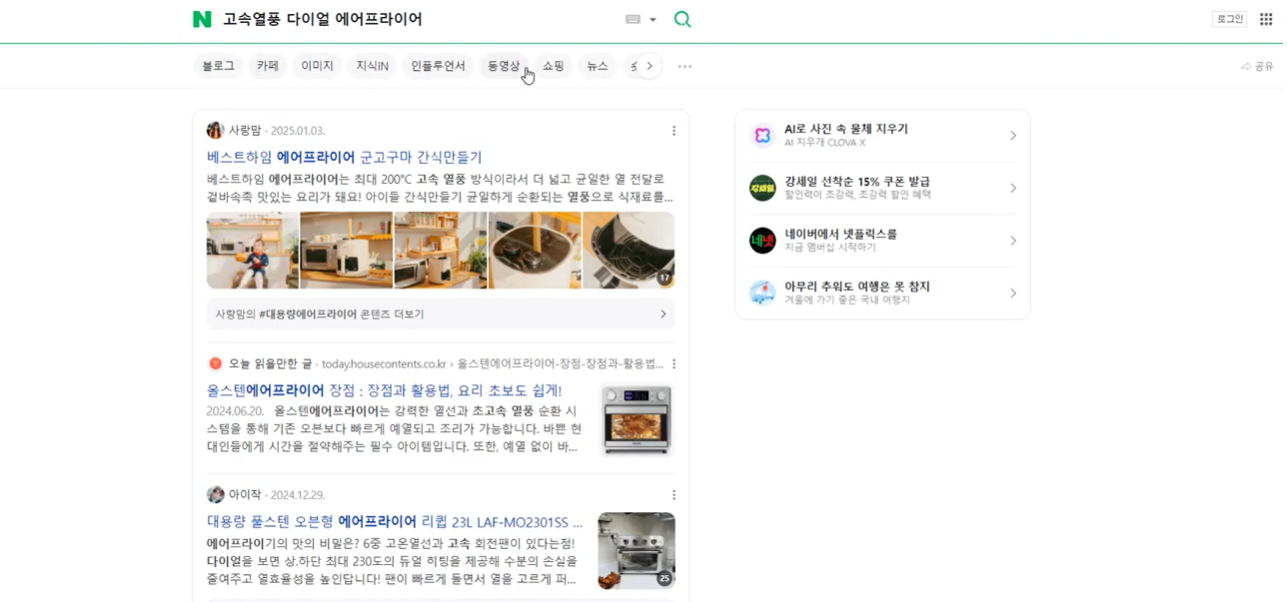Click the 네넷 Netflix membership icon
This screenshot has height=602, width=1287.
coord(762,240)
